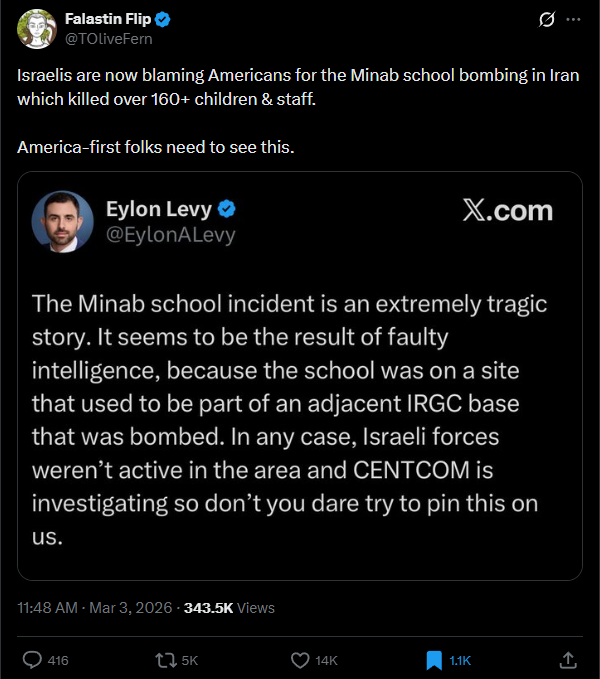Click Eylon Levy's verified badge
The width and height of the screenshot is (600, 679).
point(227,209)
